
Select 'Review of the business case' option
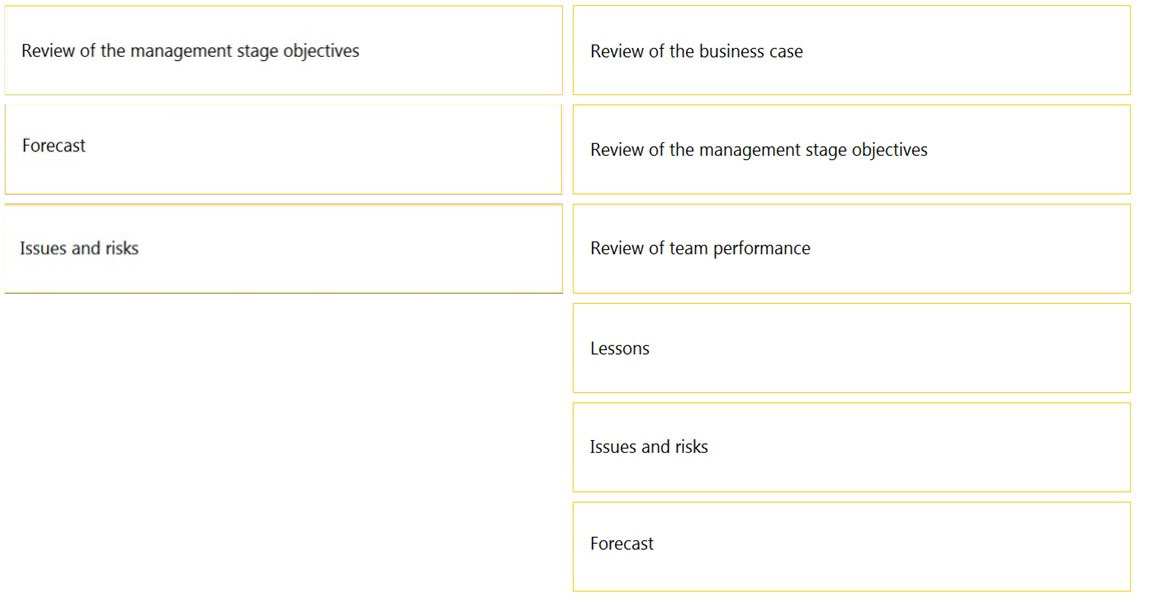[851, 51]
